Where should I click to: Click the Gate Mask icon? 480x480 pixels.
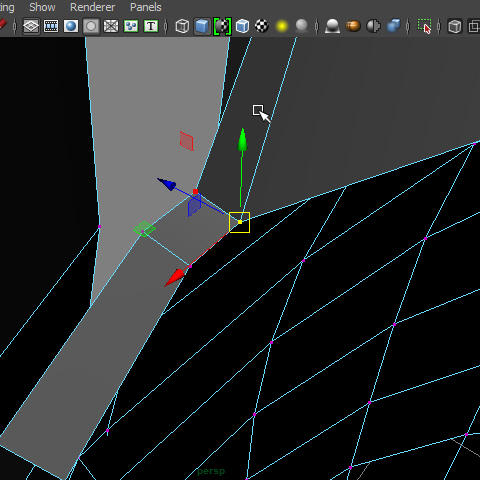coord(91,26)
